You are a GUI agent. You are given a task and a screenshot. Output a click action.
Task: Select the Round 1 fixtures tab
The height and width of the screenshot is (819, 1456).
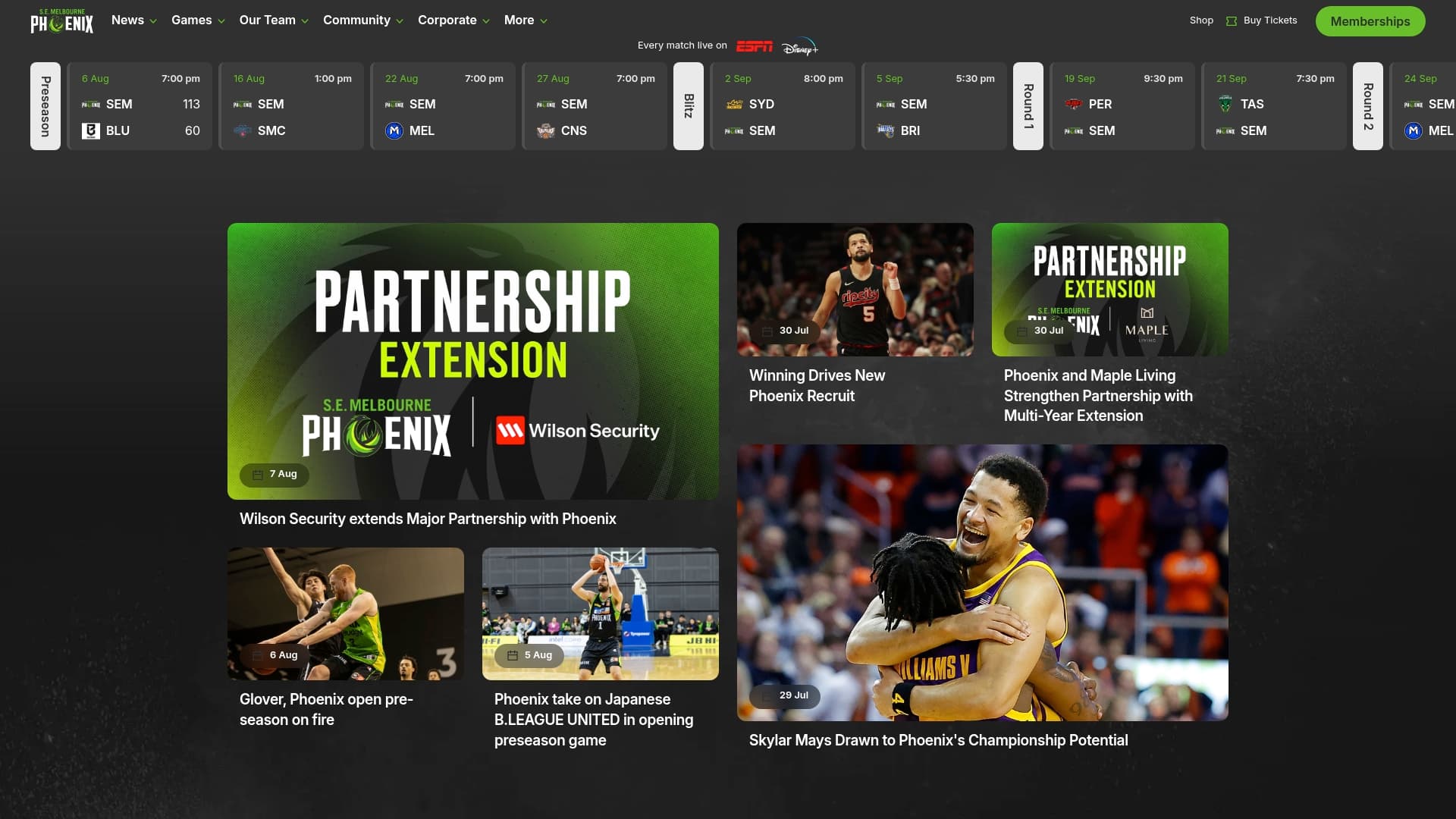click(1028, 106)
